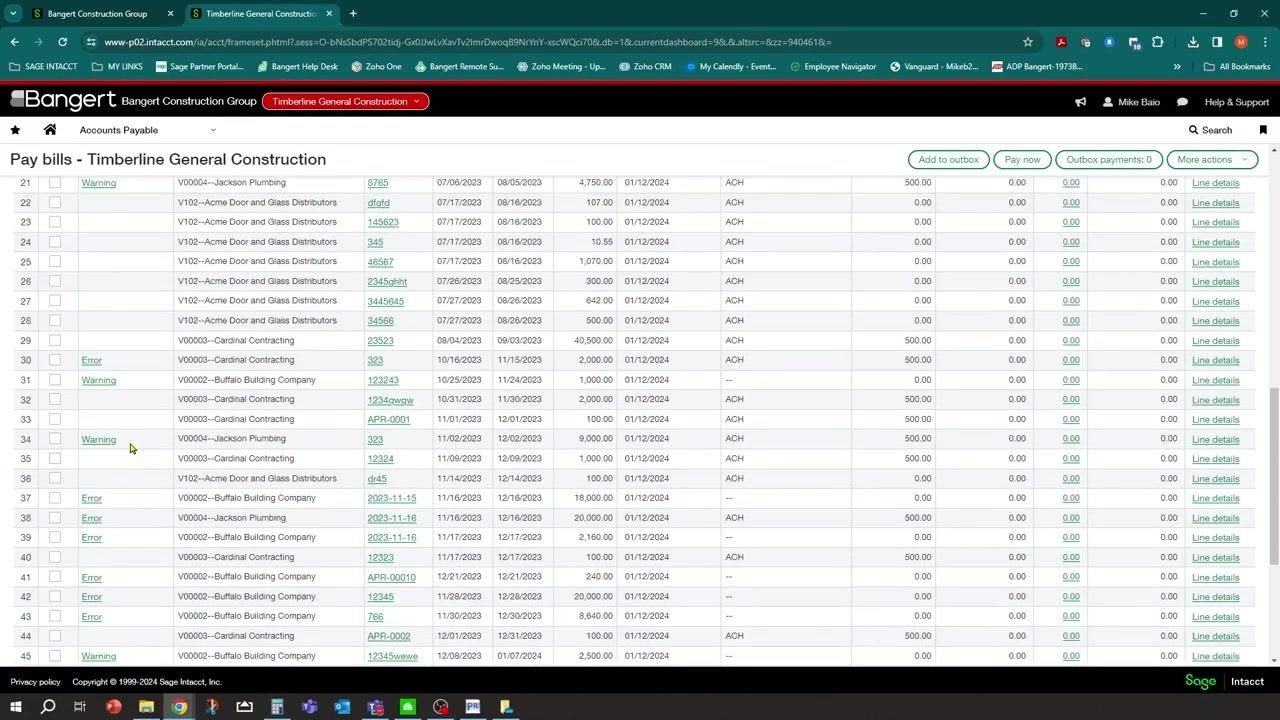Open File Explorer from the taskbar
Viewport: 1280px width, 720px height.
(146, 707)
